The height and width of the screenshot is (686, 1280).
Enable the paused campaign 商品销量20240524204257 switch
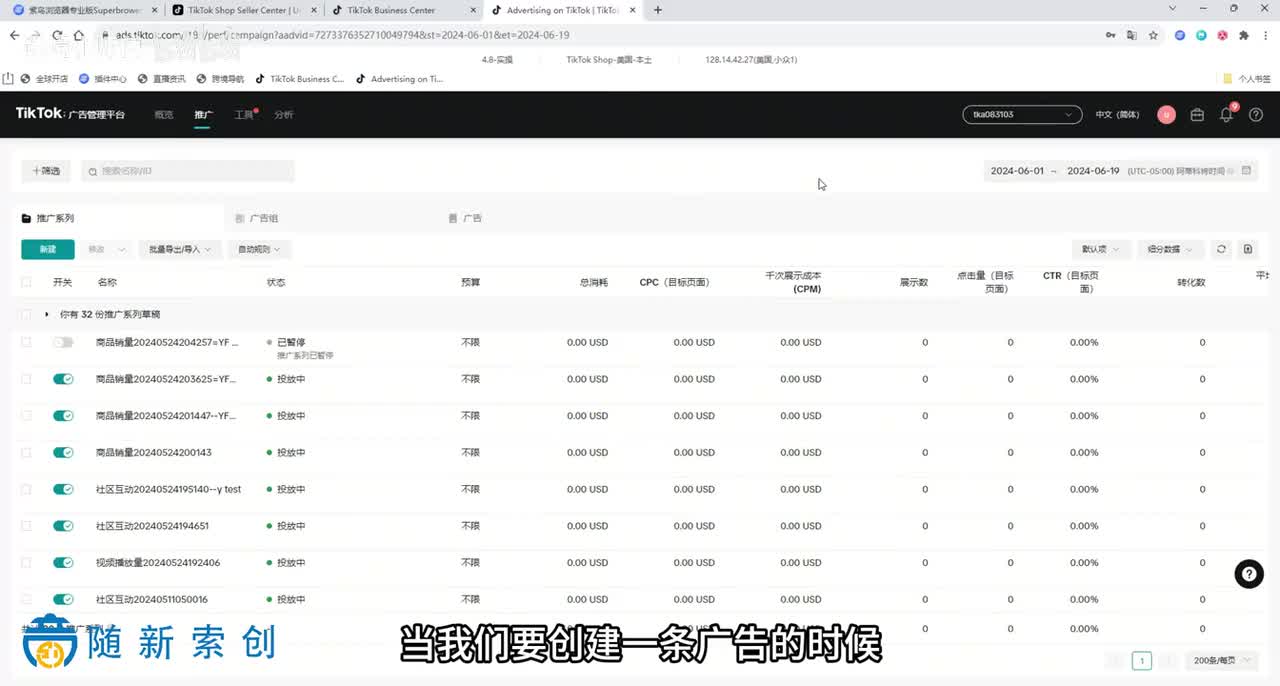click(x=63, y=342)
